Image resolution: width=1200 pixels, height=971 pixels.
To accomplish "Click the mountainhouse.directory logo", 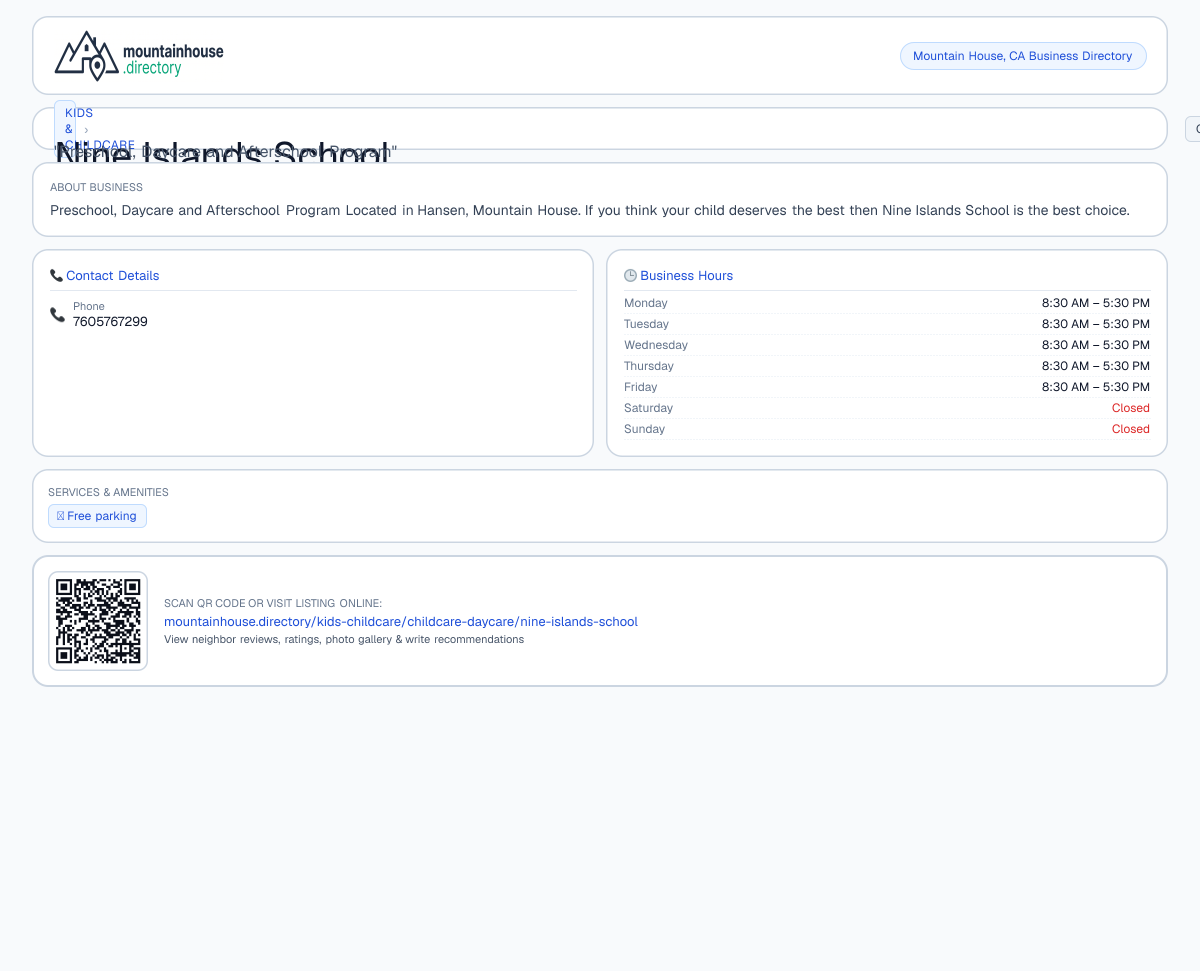I will click(139, 56).
